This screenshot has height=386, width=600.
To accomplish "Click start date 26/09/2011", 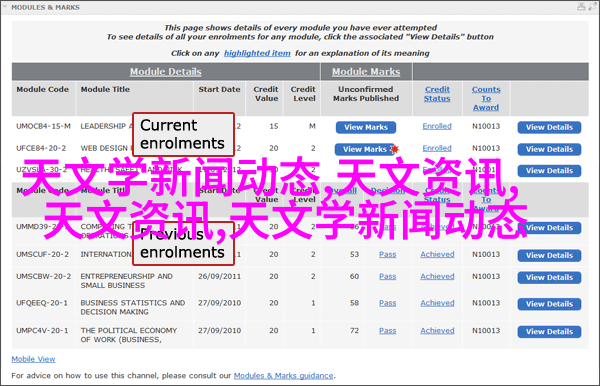I will pyautogui.click(x=220, y=276).
